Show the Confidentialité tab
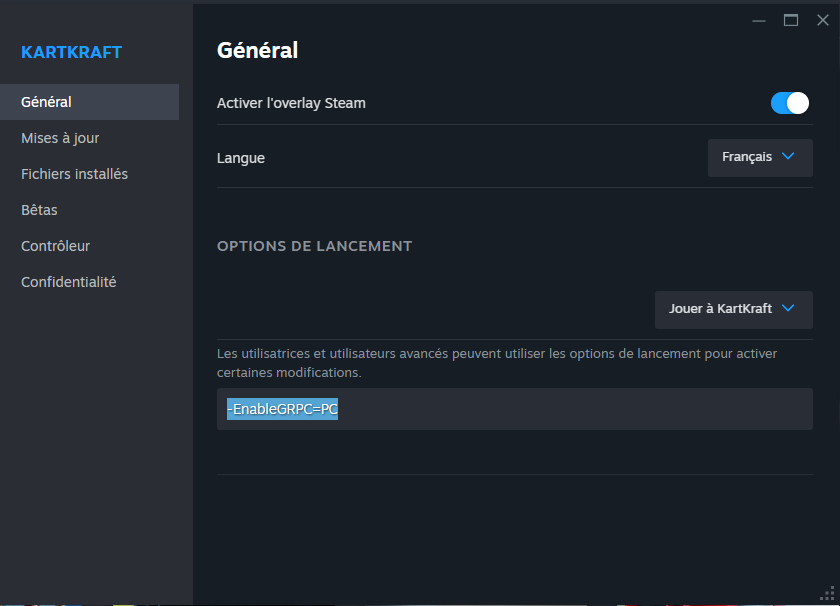The height and width of the screenshot is (606, 840). point(89,282)
